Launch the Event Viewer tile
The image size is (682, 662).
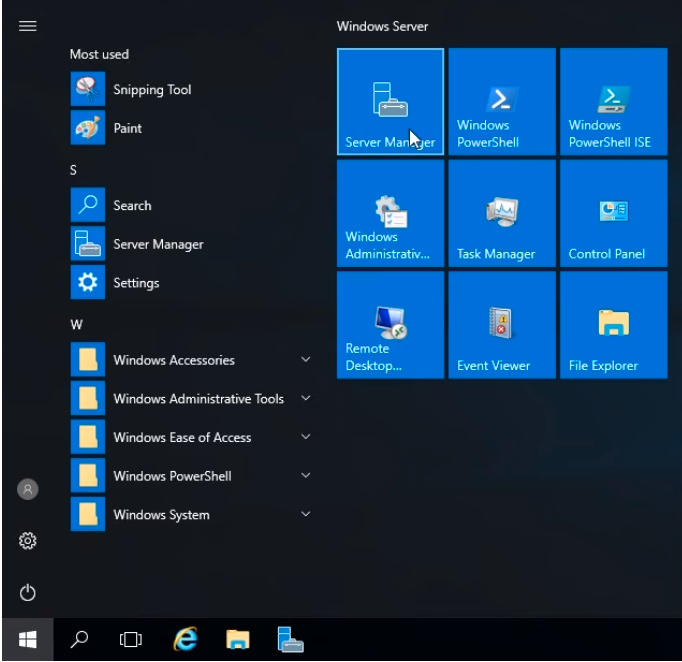click(502, 325)
